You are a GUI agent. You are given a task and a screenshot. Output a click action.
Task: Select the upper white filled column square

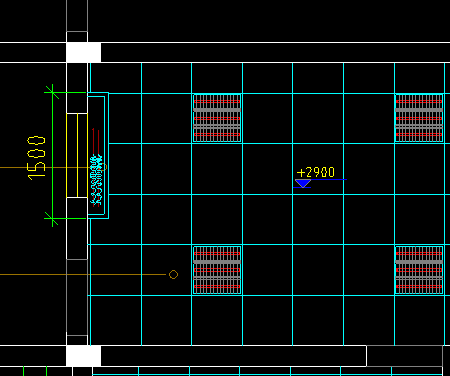tap(83, 52)
